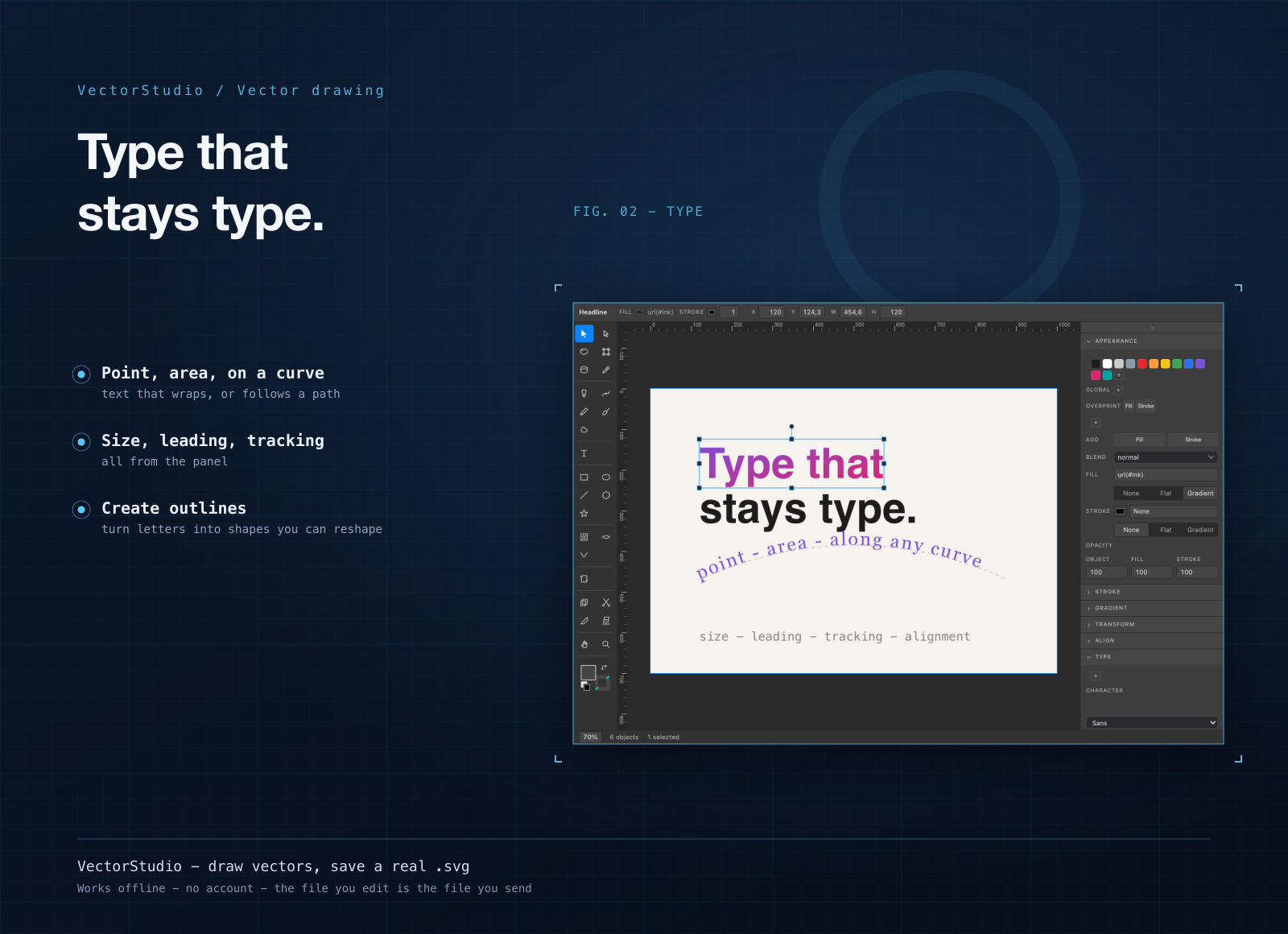This screenshot has width=1288, height=934.
Task: Click the plus button below Overprint
Action: tap(1096, 423)
